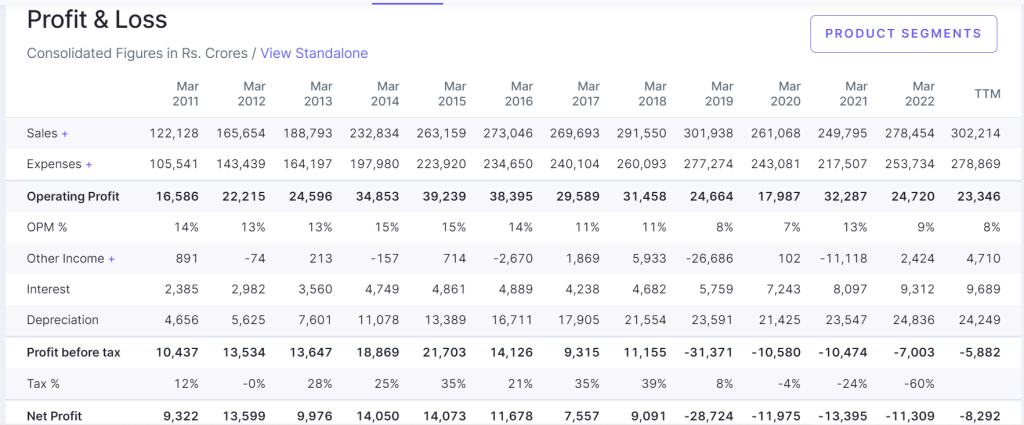Select Other Income value 5,933

tap(650, 259)
